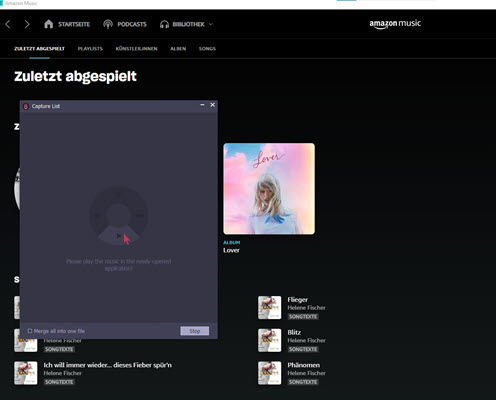
Task: Open Helene Fischer artist under Flieger
Action: click(306, 308)
